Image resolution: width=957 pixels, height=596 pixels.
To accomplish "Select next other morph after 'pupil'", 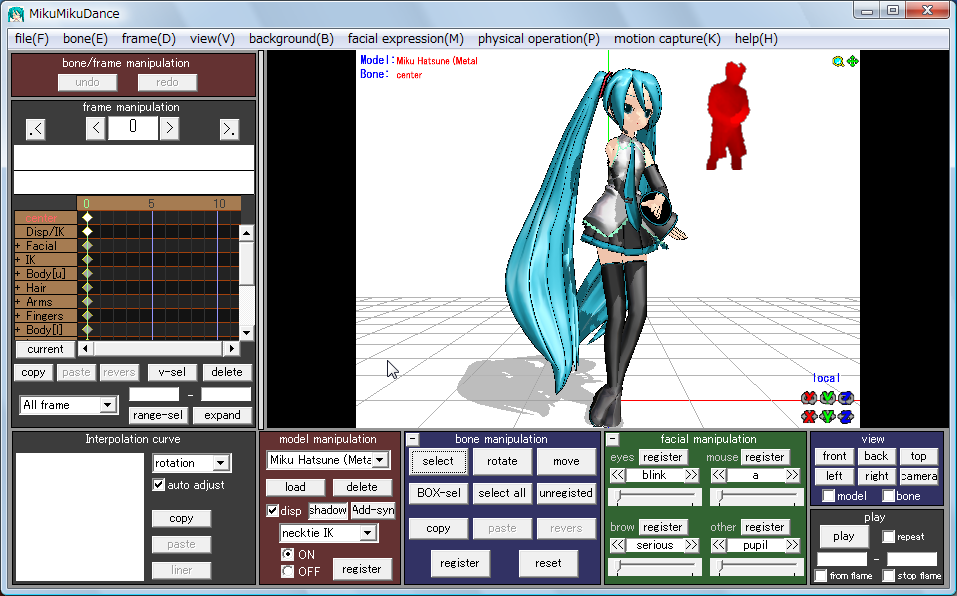I will (x=792, y=545).
